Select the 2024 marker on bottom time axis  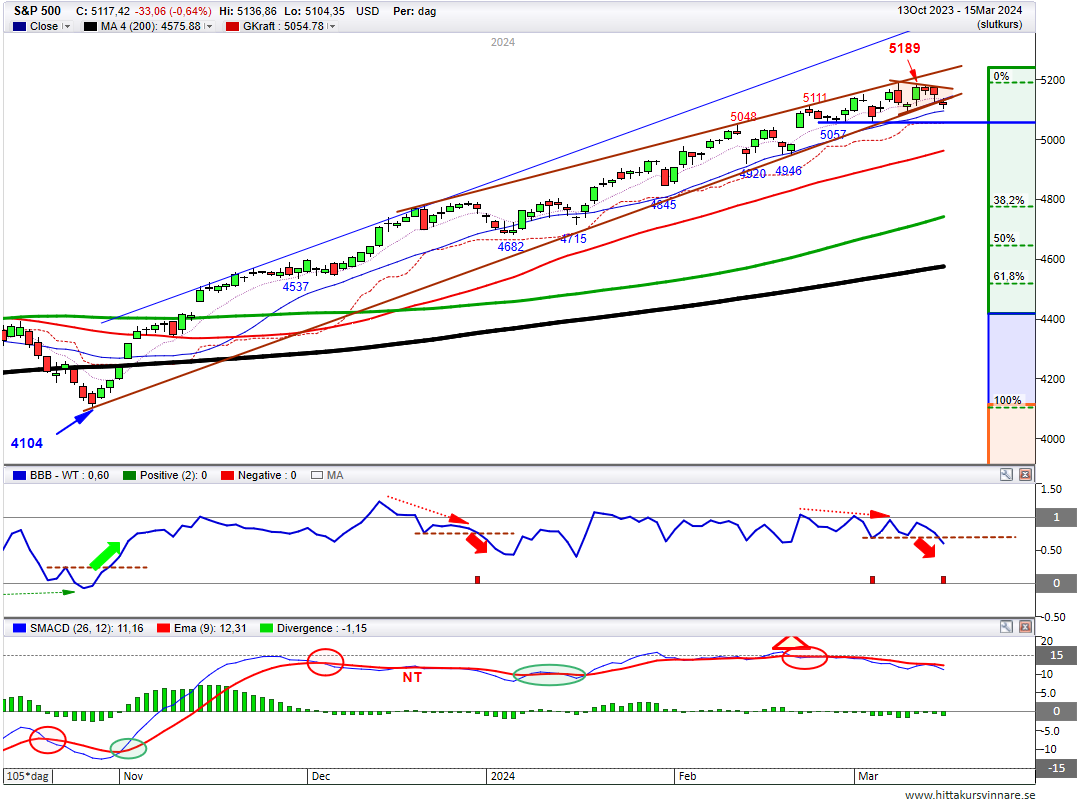[x=503, y=776]
